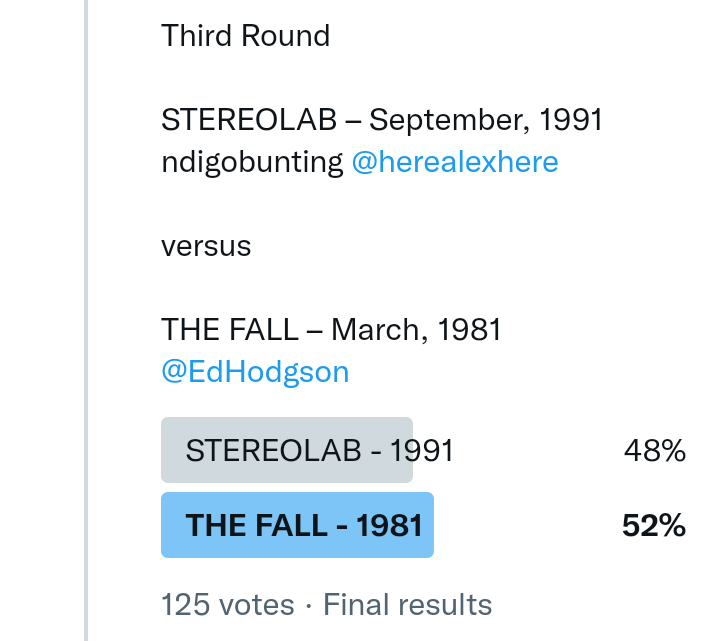Click the ndigobunting text
This screenshot has width=720, height=641.
[x=252, y=162]
